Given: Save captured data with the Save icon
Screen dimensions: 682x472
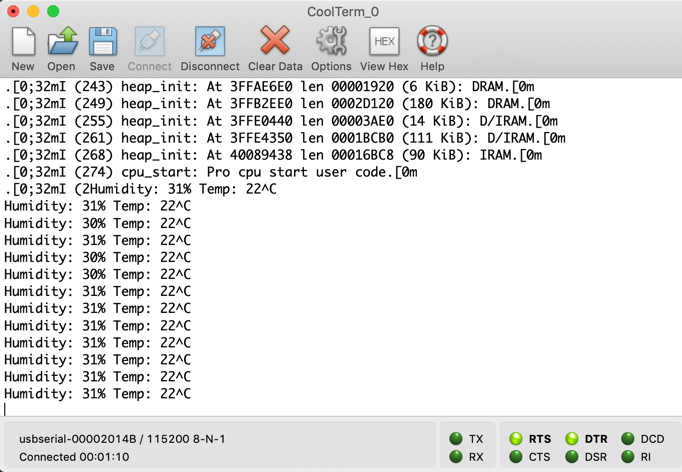Looking at the screenshot, I should 102,42.
